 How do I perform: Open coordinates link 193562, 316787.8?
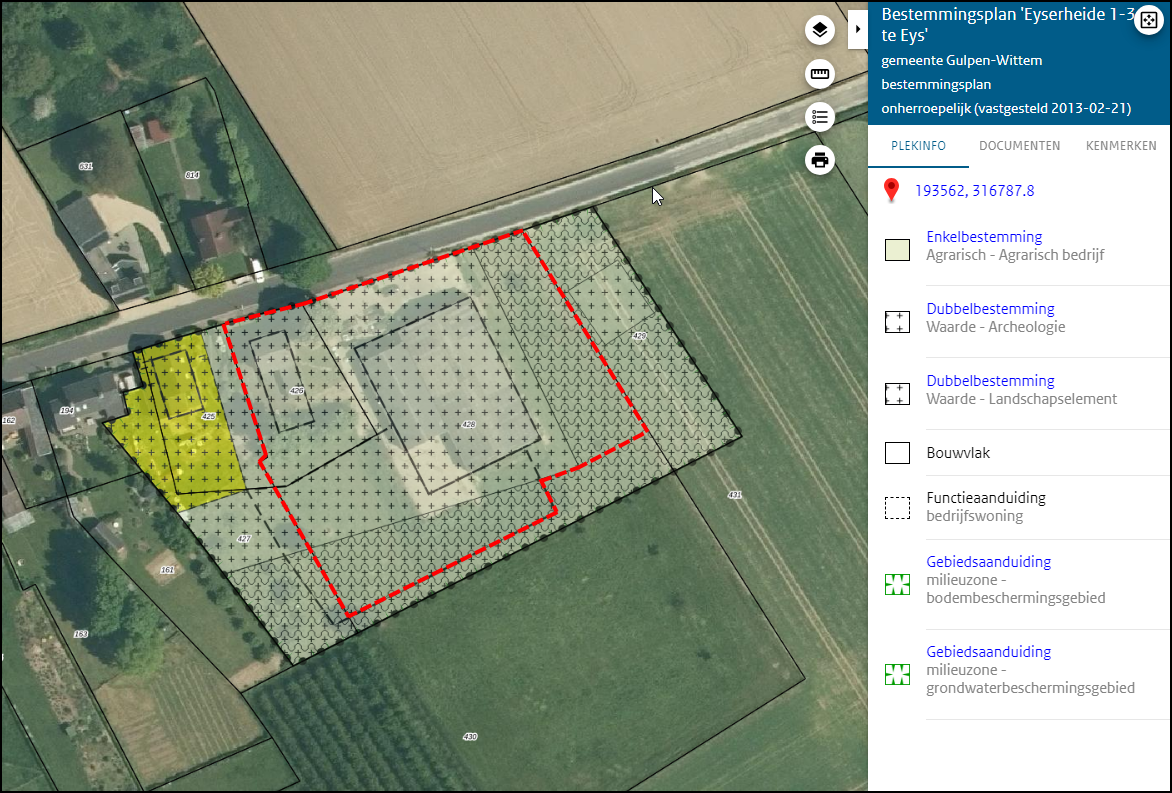975,191
